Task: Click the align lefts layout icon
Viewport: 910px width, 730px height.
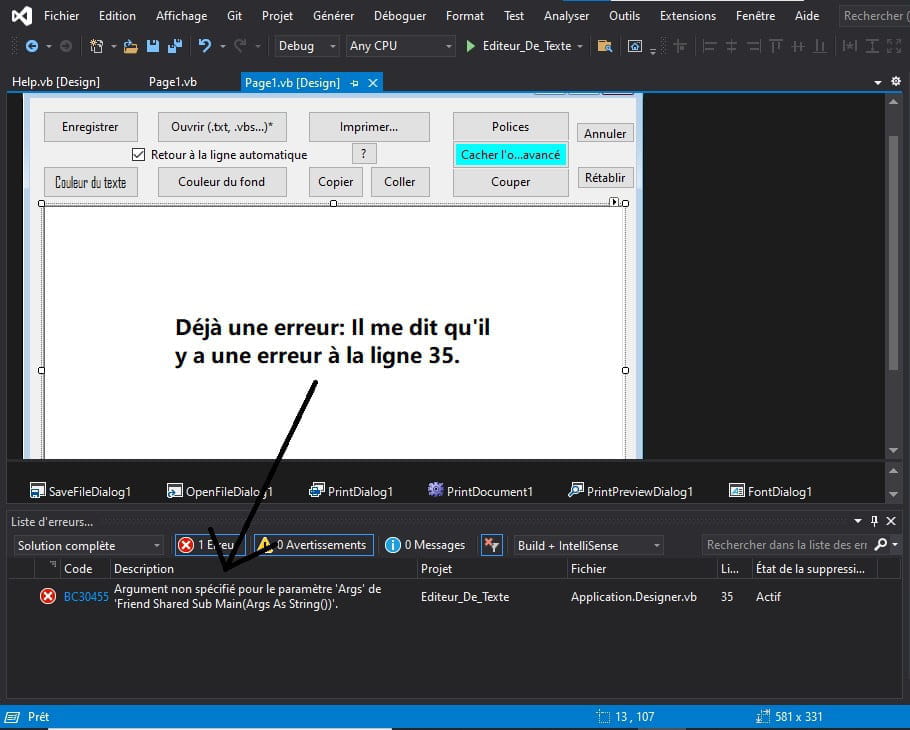Action: pyautogui.click(x=709, y=45)
